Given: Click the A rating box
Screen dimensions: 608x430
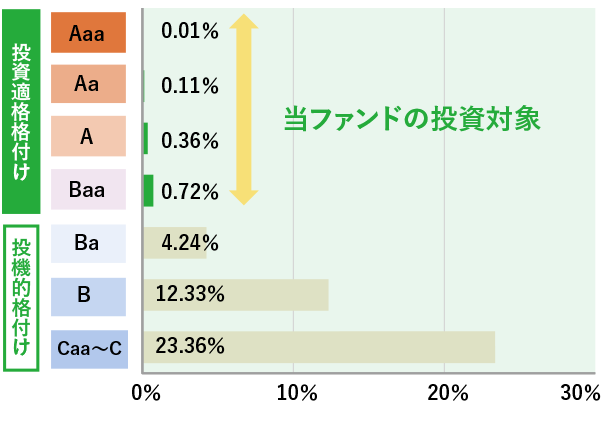Looking at the screenshot, I should pos(88,136).
